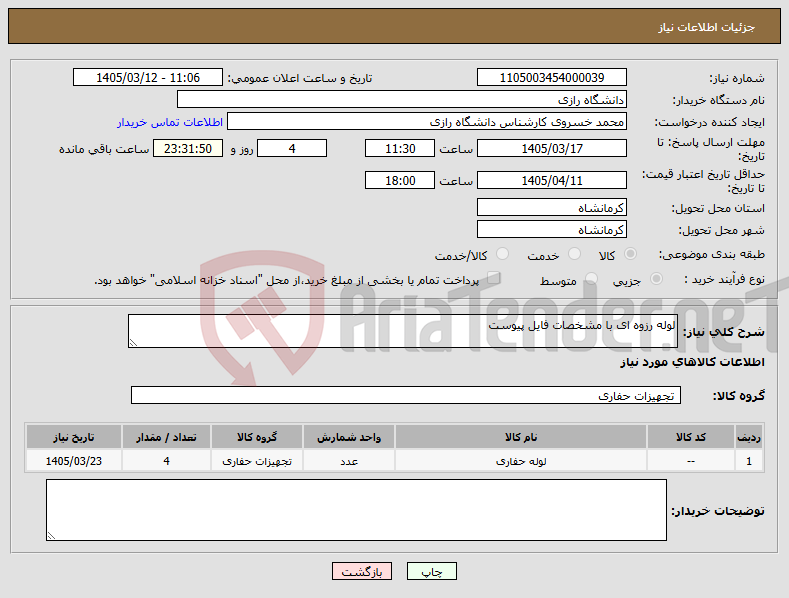
Task: Click the remaining time field 23:31:50
Action: pos(188,148)
